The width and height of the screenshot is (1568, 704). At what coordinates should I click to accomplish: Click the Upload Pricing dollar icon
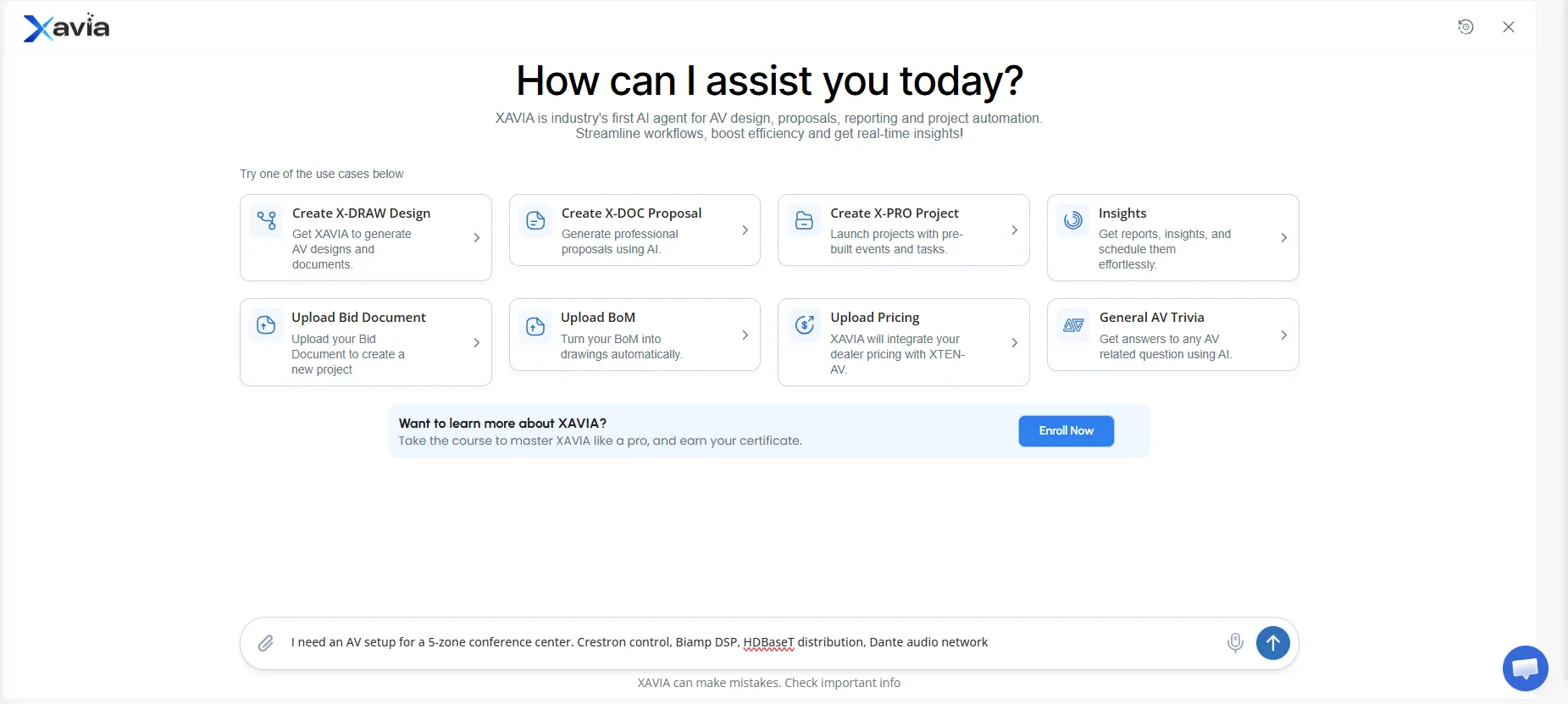coord(804,324)
